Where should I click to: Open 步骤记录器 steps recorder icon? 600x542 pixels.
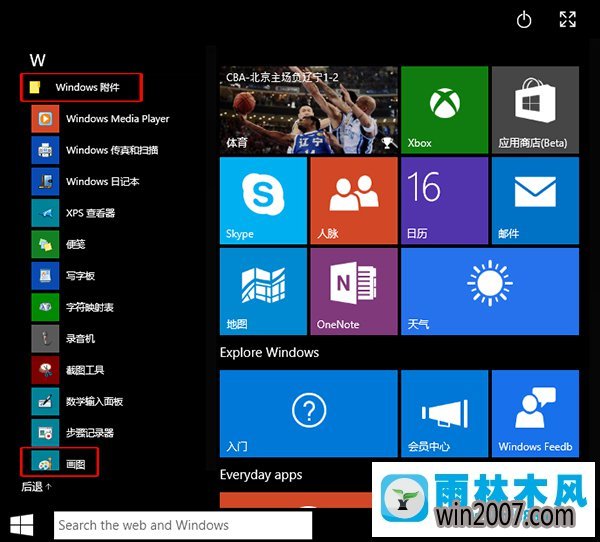pos(45,433)
